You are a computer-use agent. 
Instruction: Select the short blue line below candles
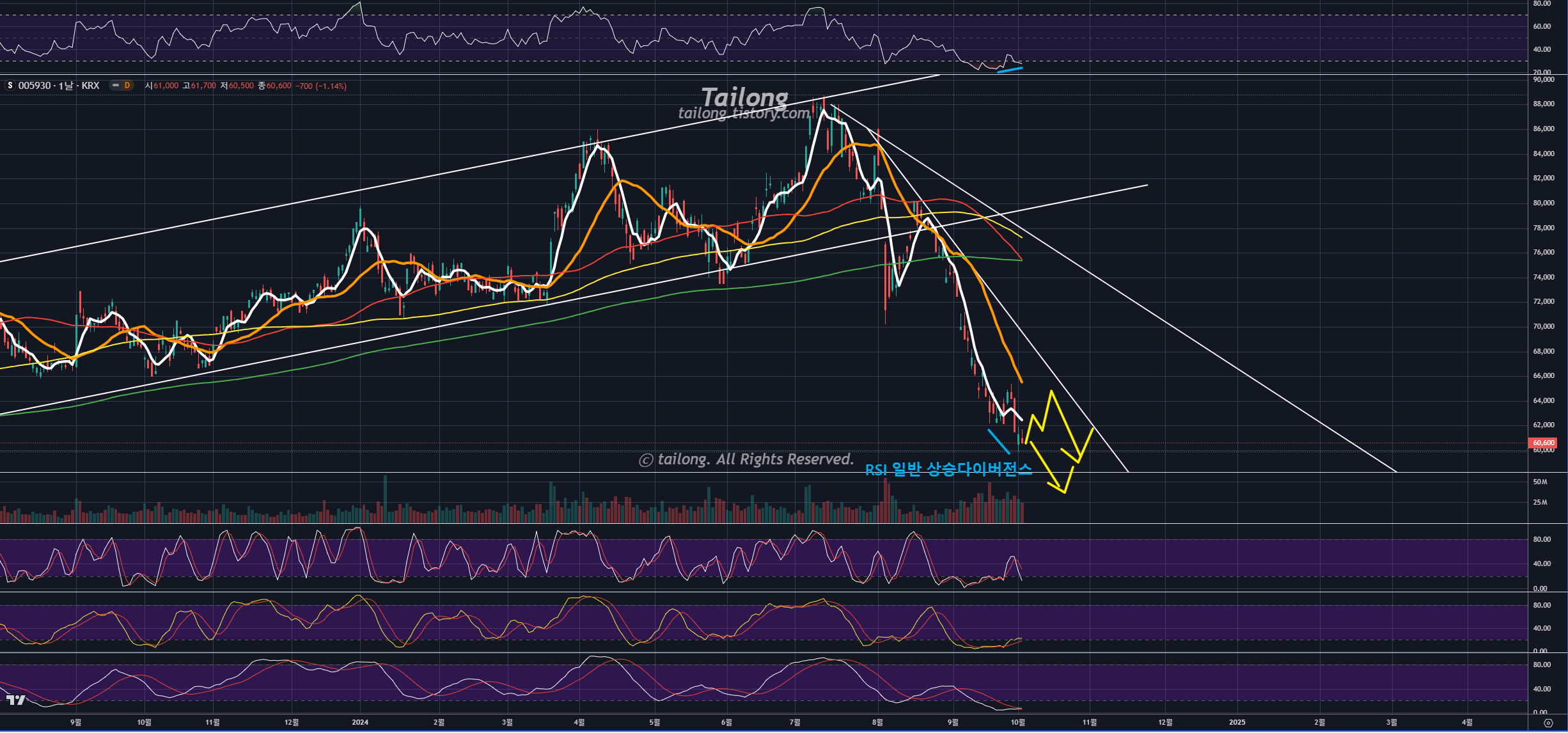point(998,441)
